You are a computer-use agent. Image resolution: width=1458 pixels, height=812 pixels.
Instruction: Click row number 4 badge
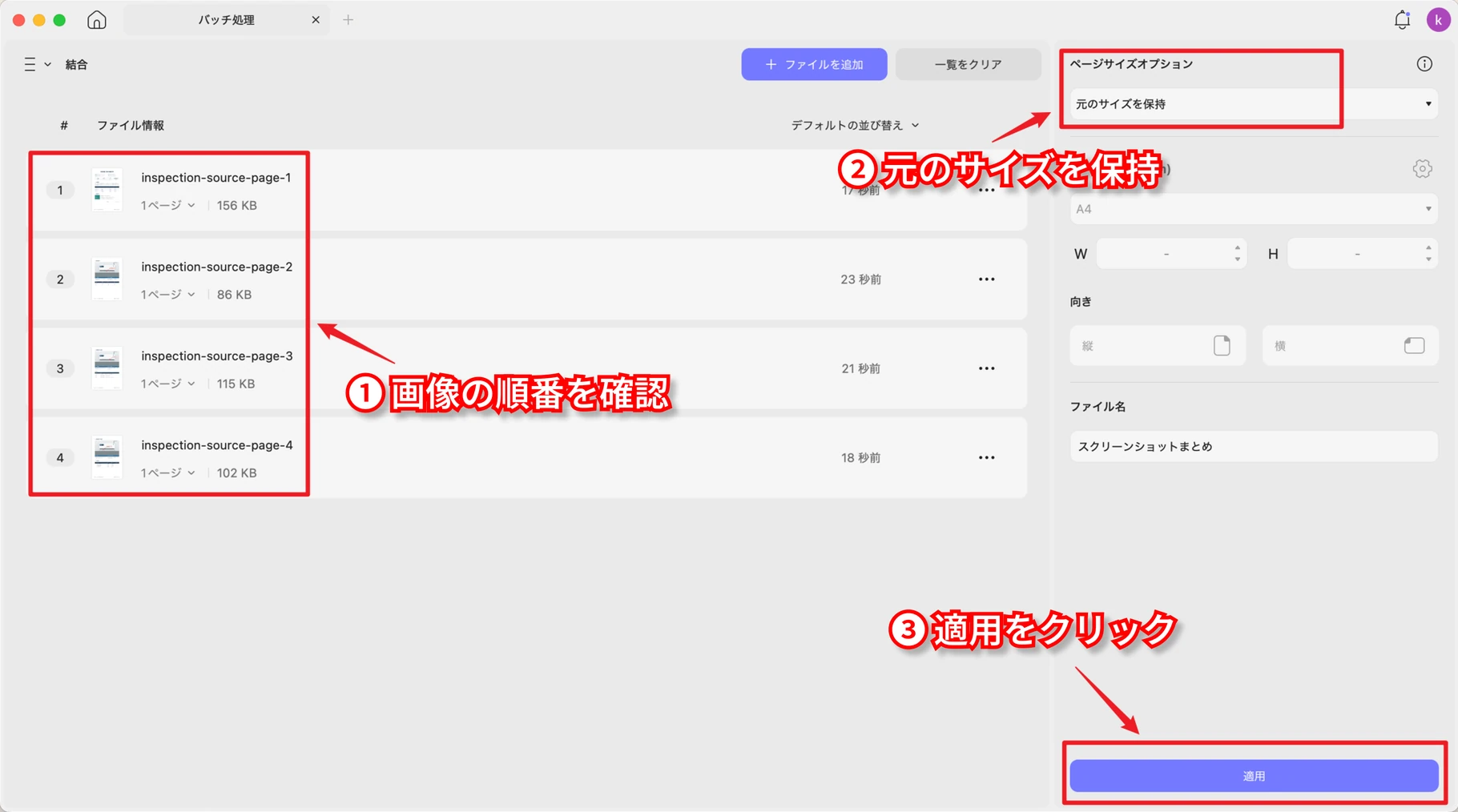60,457
